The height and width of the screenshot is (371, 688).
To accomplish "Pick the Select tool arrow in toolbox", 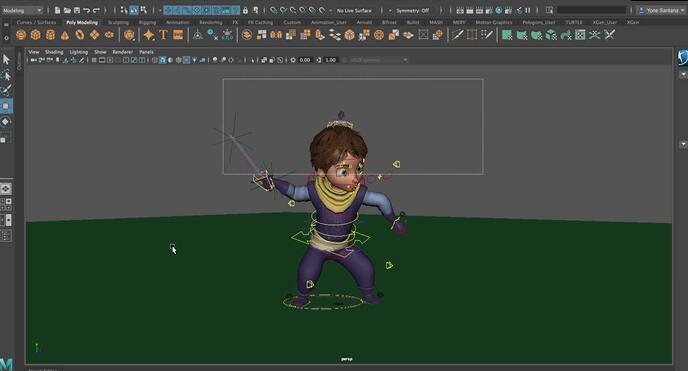I will (x=6, y=59).
